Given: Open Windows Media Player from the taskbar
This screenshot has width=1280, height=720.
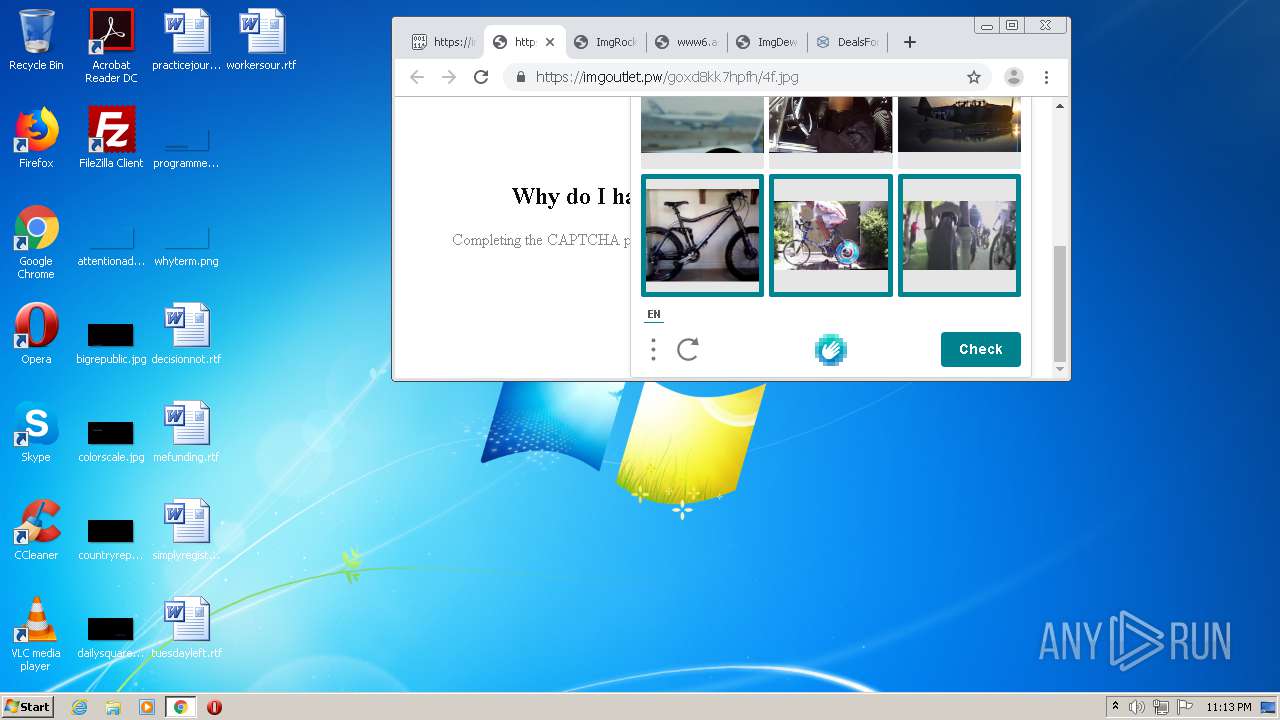Looking at the screenshot, I should [147, 707].
